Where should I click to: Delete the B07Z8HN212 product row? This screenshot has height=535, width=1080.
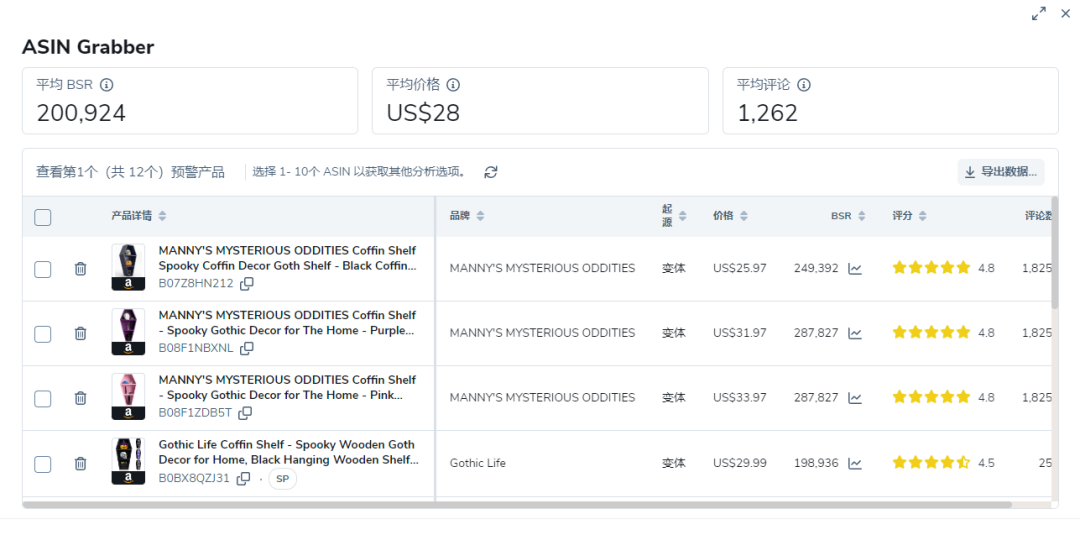(81, 269)
